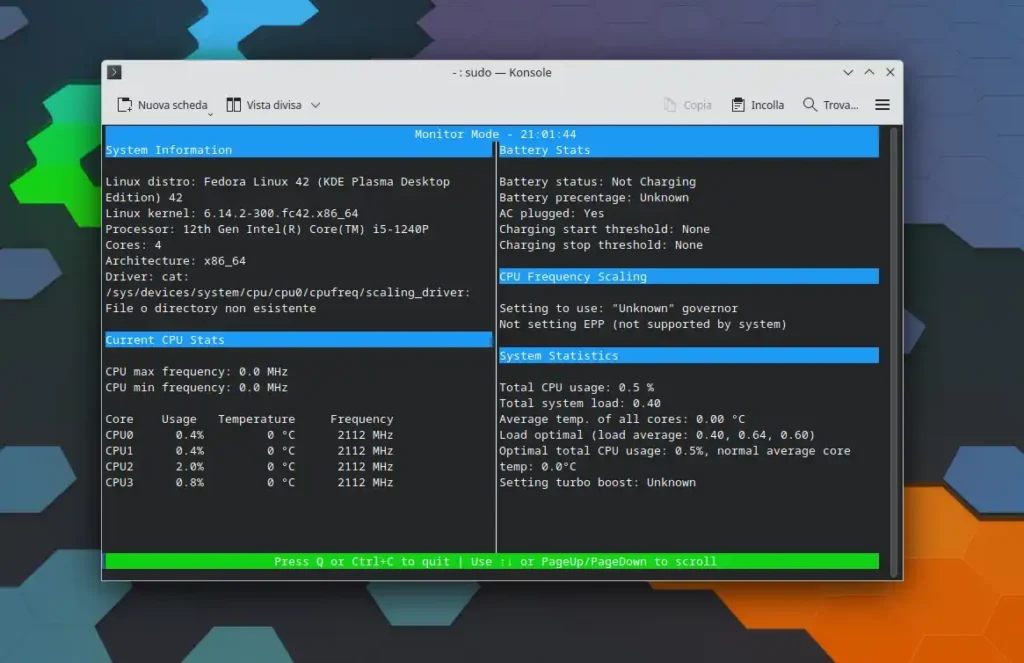Viewport: 1024px width, 663px height.
Task: Click the 'Processor: 12th Gen Intel(R) Core(TM) i5-1240P' line
Action: coord(267,229)
